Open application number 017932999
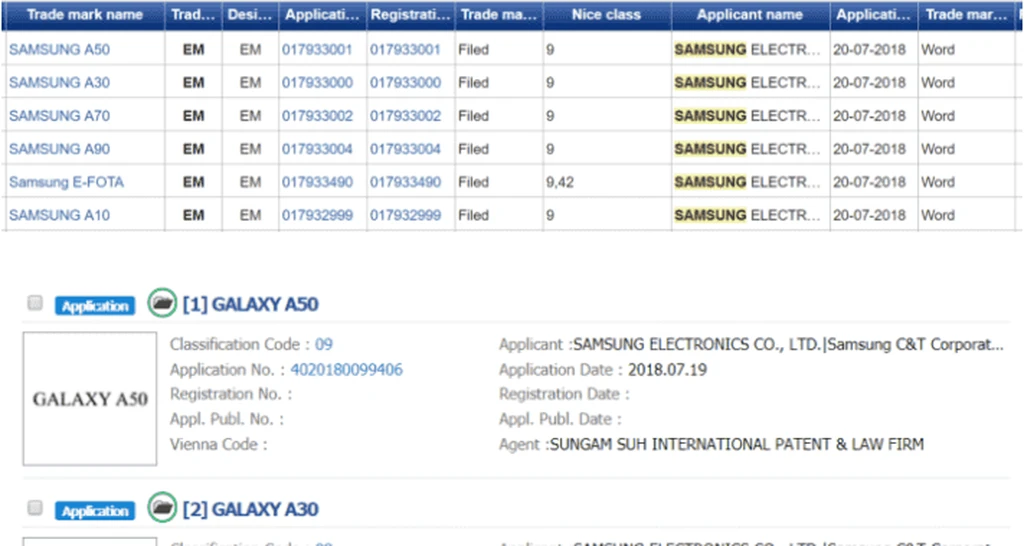 [x=317, y=216]
